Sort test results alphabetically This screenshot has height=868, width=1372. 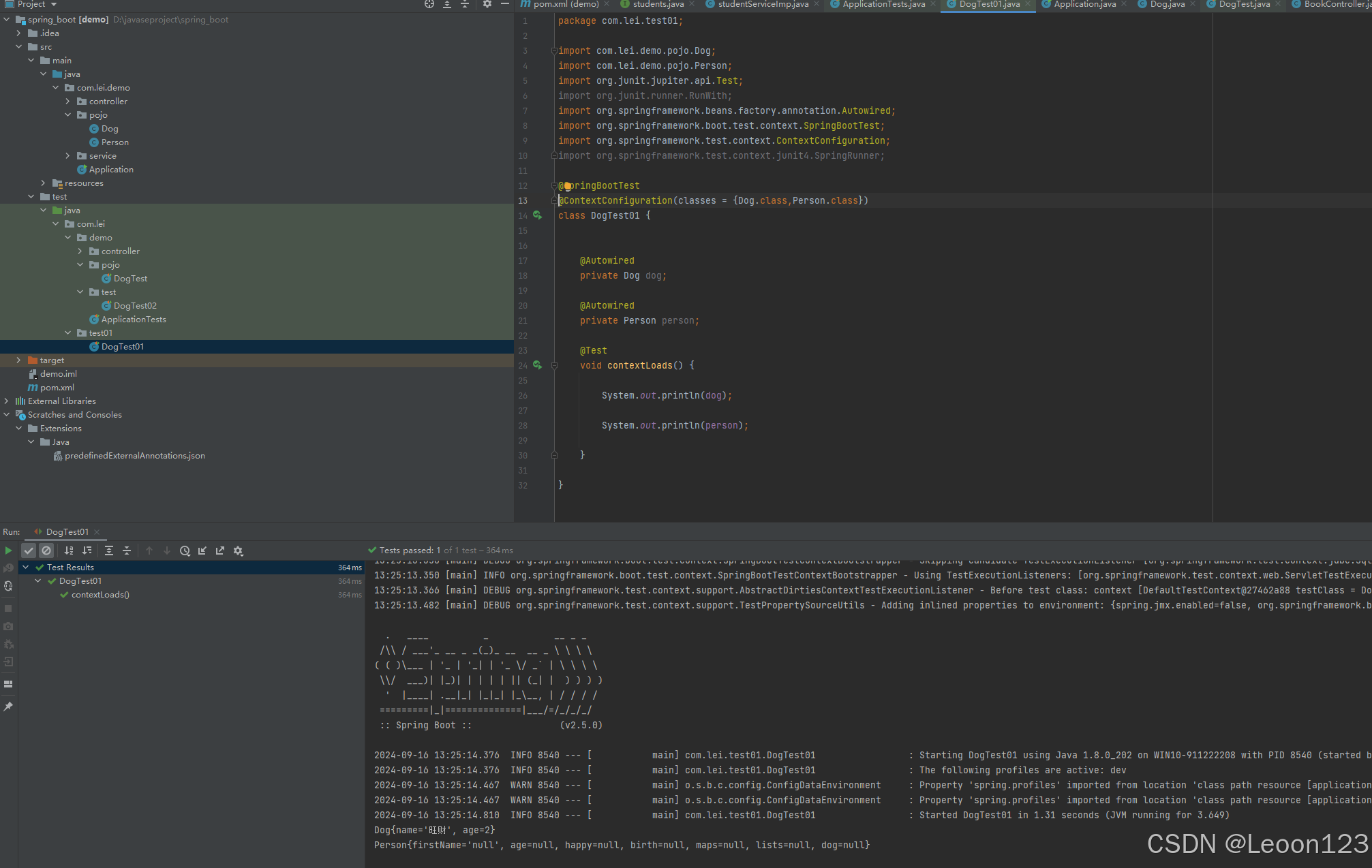[69, 551]
